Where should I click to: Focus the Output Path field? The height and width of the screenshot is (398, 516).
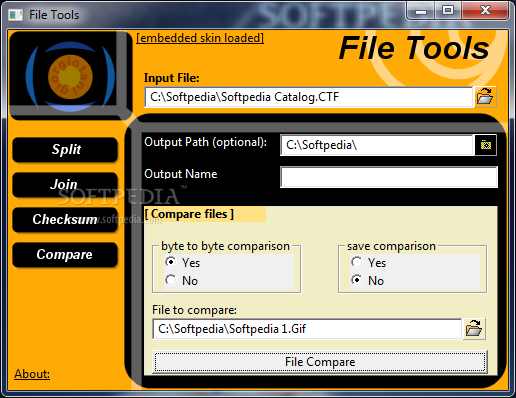pyautogui.click(x=377, y=145)
